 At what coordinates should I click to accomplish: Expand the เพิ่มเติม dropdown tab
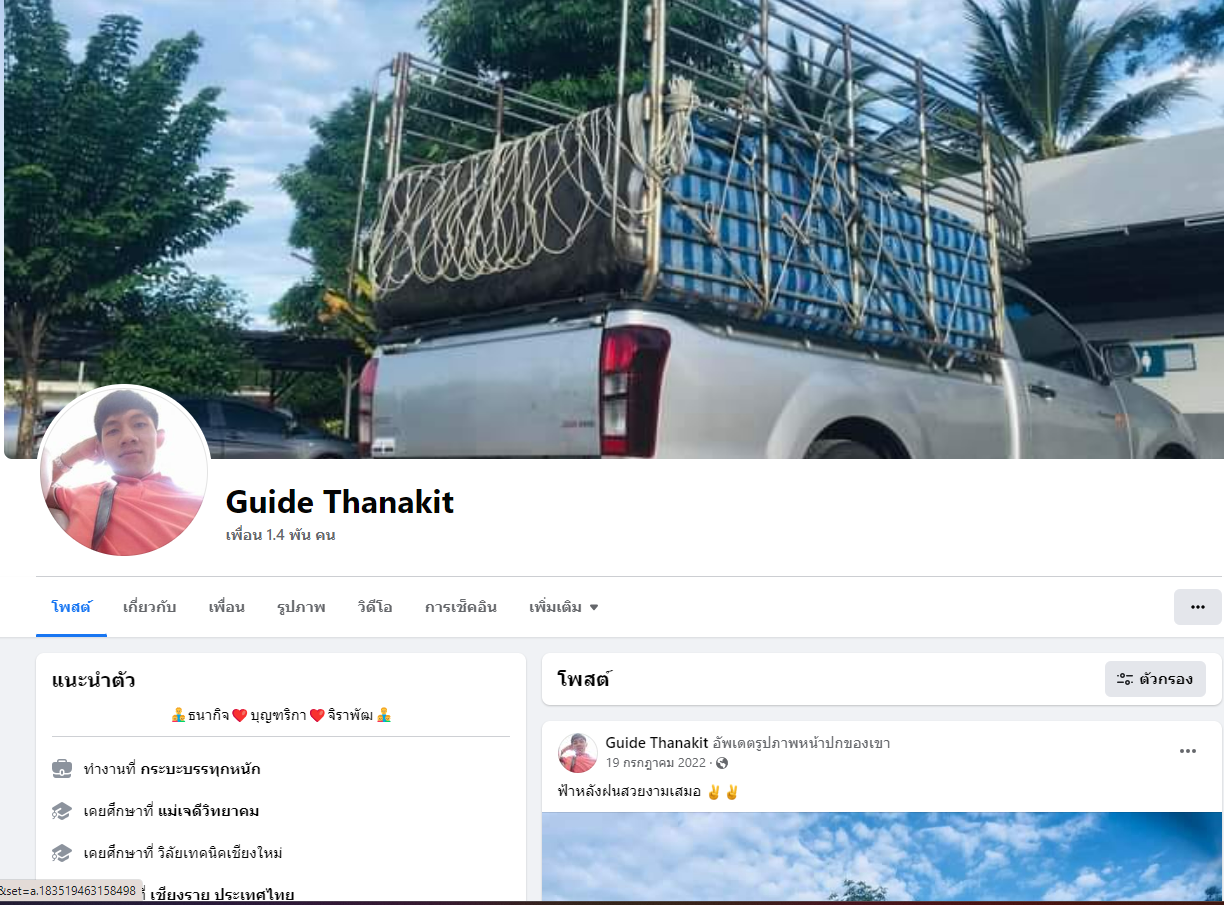click(564, 607)
